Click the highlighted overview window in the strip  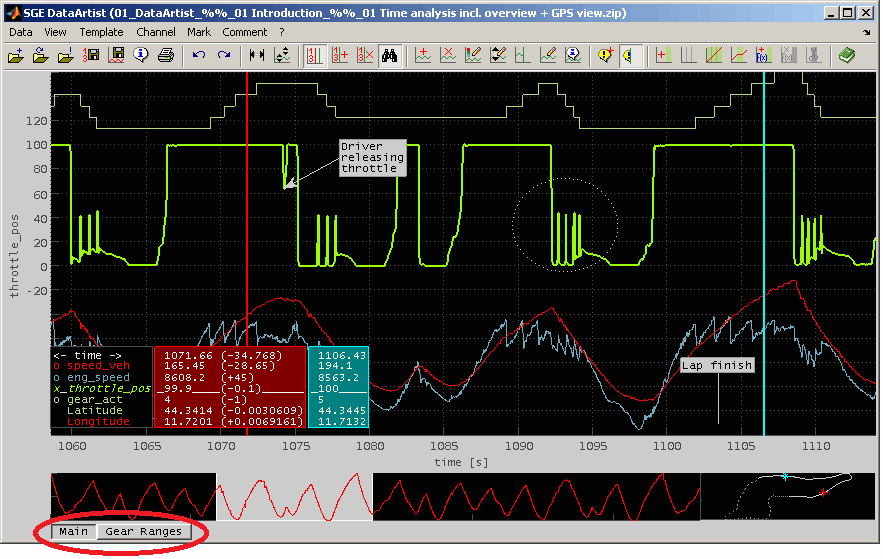pos(295,497)
